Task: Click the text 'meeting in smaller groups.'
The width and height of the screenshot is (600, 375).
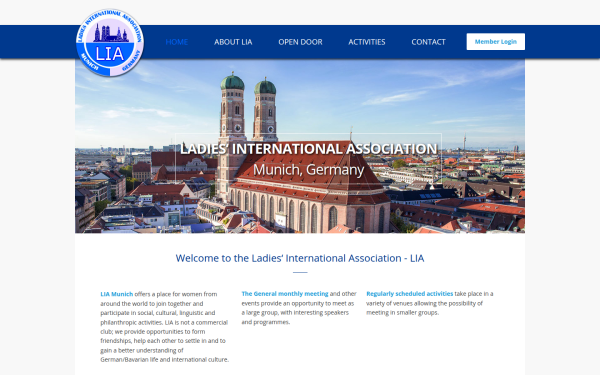Action: pos(403,312)
